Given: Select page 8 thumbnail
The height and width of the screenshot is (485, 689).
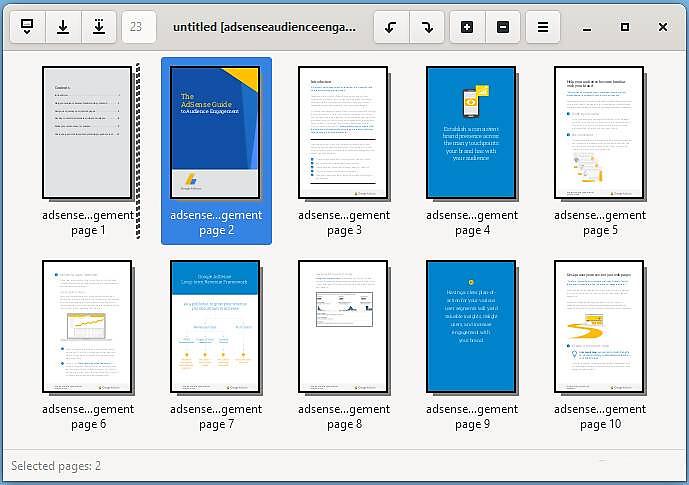Looking at the screenshot, I should 343,326.
